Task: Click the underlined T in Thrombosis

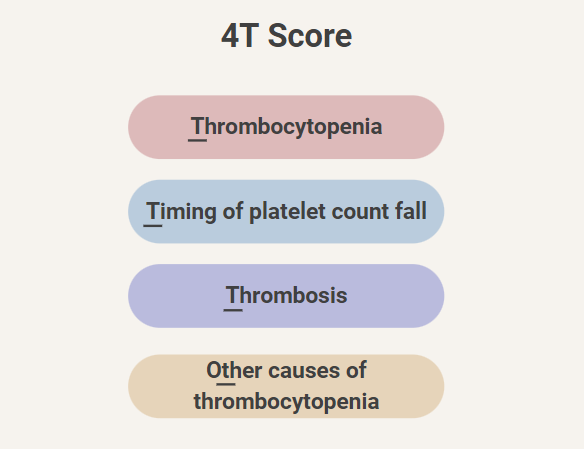Action: [x=233, y=296]
